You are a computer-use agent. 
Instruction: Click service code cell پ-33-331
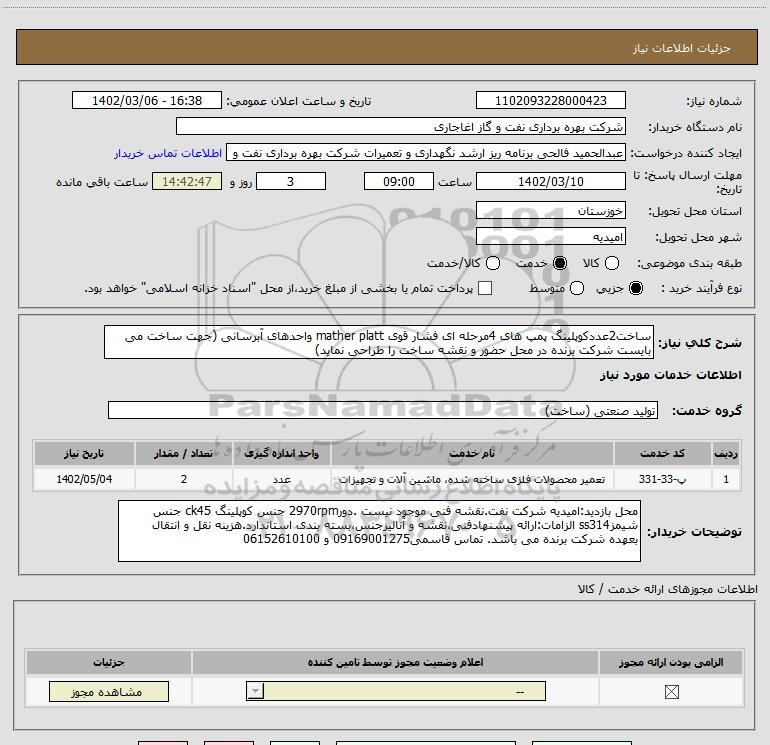point(662,479)
